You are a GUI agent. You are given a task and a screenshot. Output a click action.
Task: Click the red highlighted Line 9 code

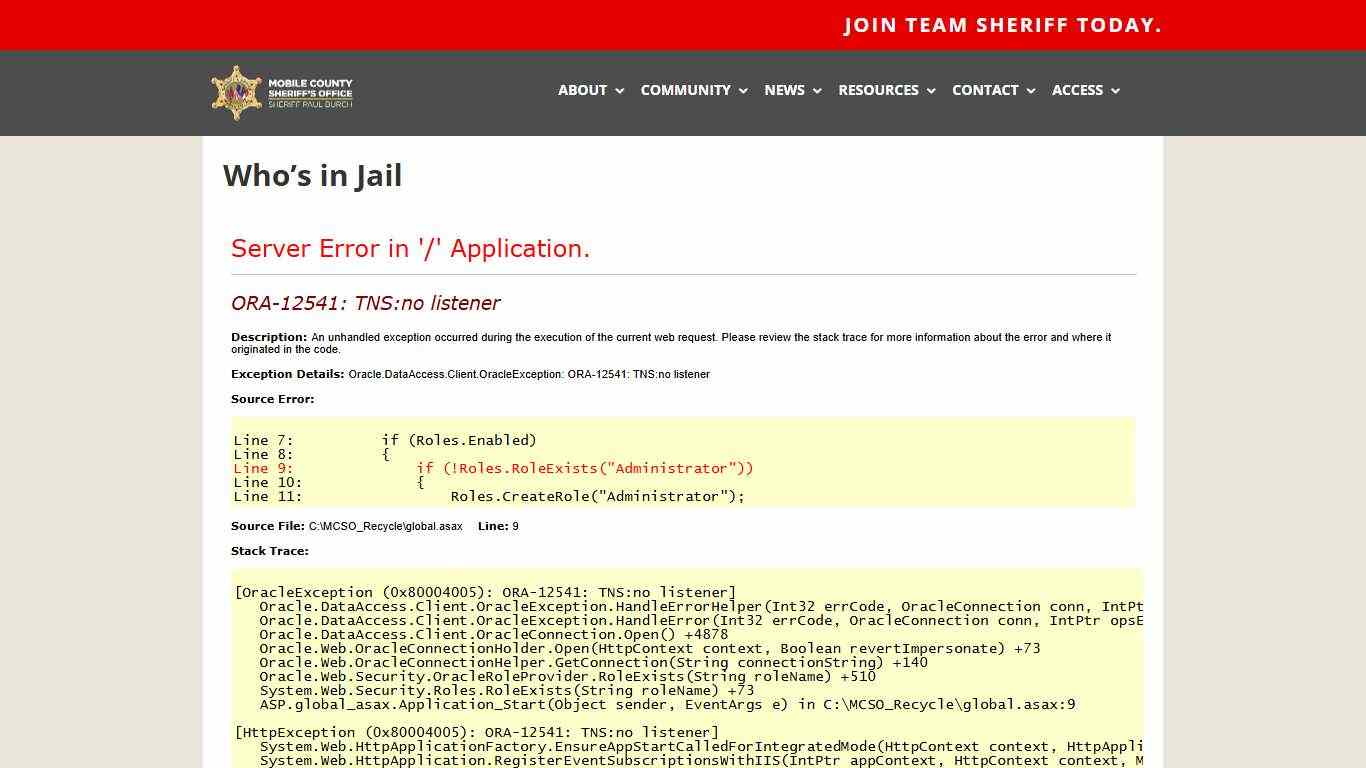(584, 468)
